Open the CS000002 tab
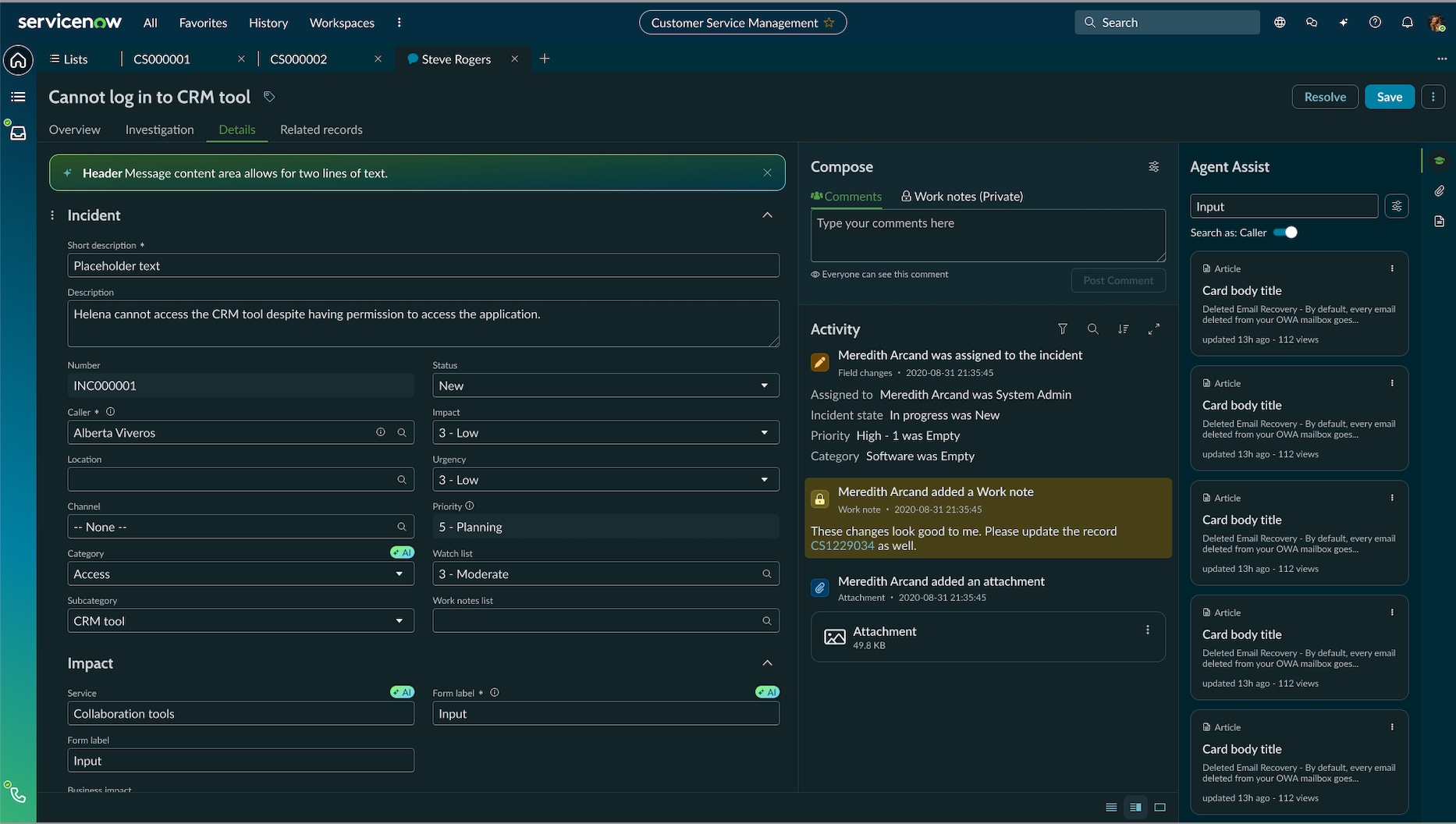Image resolution: width=1456 pixels, height=824 pixels. click(x=299, y=59)
